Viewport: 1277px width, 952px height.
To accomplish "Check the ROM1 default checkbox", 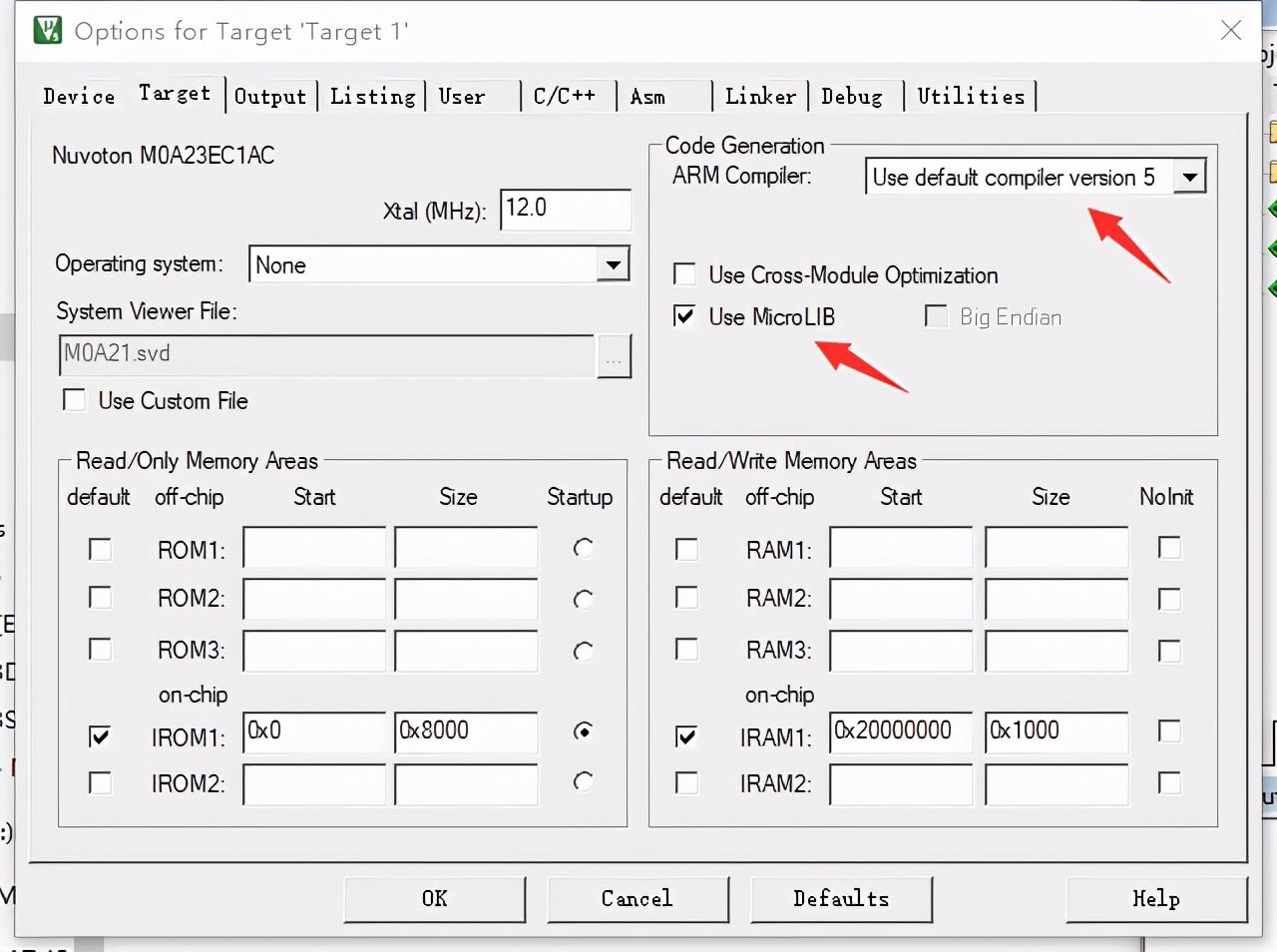I will point(100,549).
